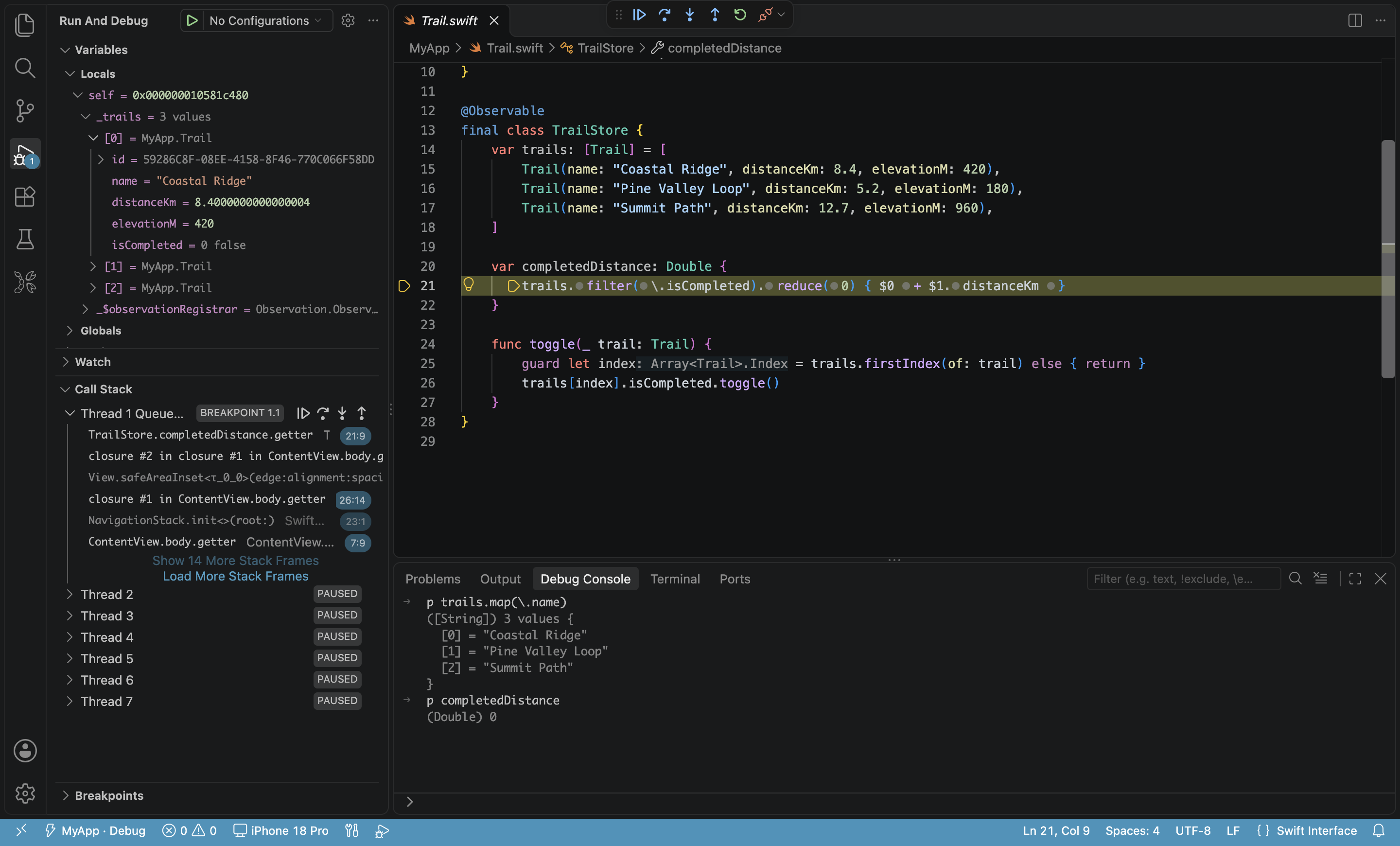1400x846 pixels.
Task: Switch to the Output tab
Action: (x=500, y=579)
